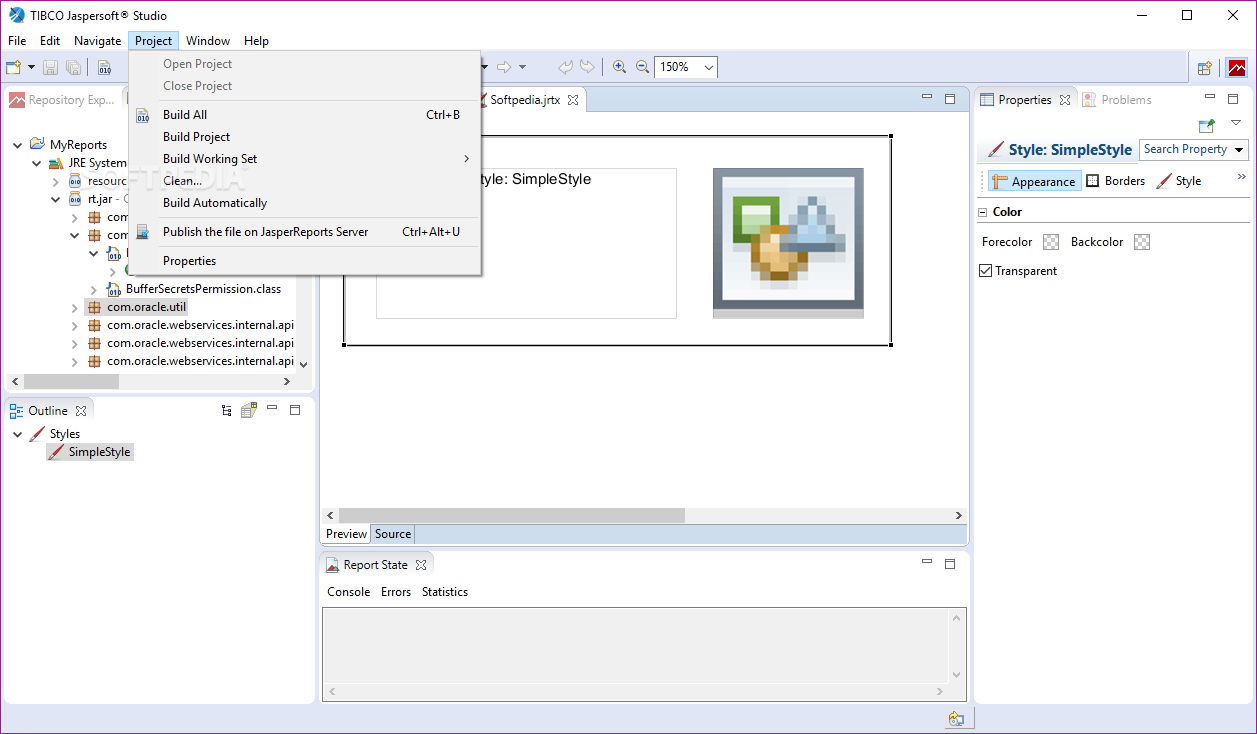Click the thumbnail view icon in Outline panel
This screenshot has height=734, width=1257.
click(248, 410)
